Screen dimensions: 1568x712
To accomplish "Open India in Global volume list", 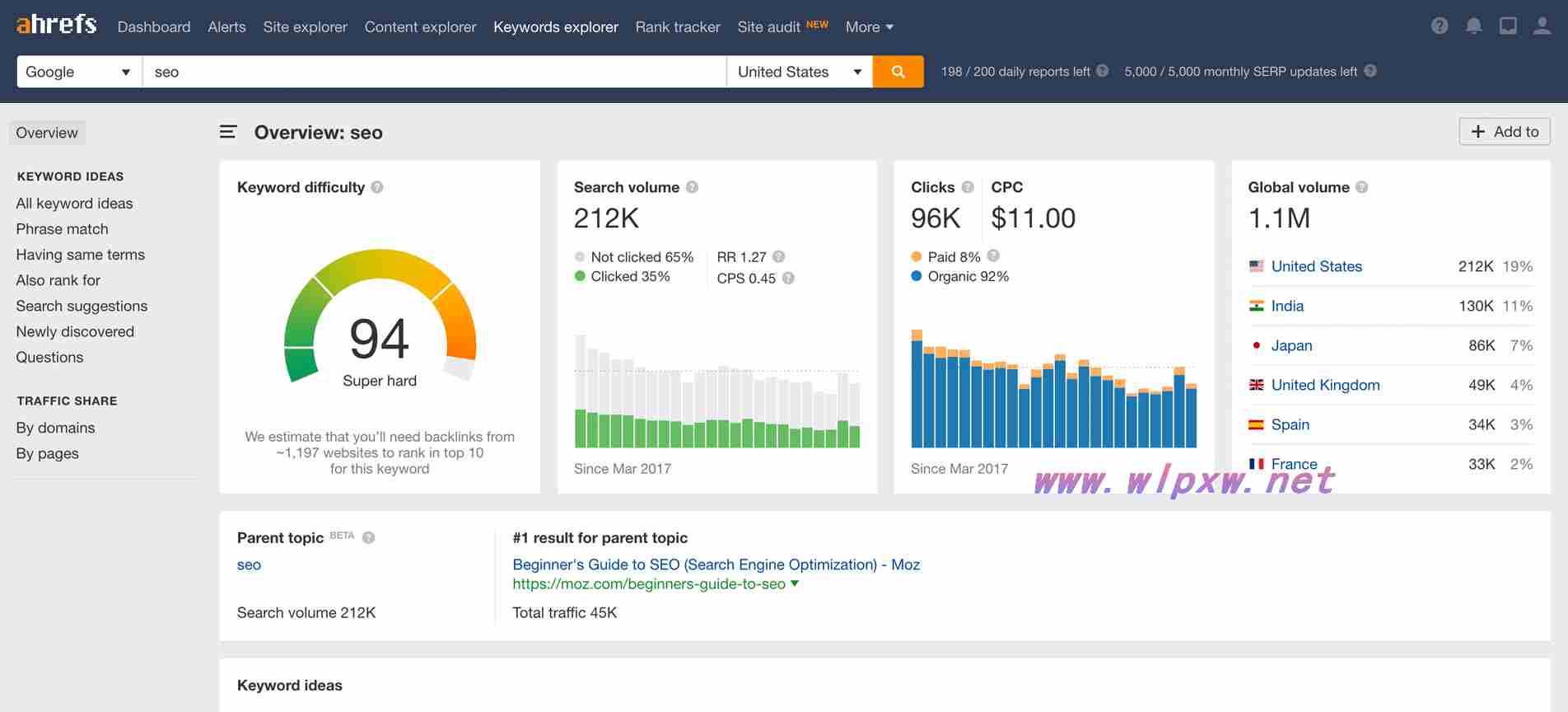I will 1287,306.
